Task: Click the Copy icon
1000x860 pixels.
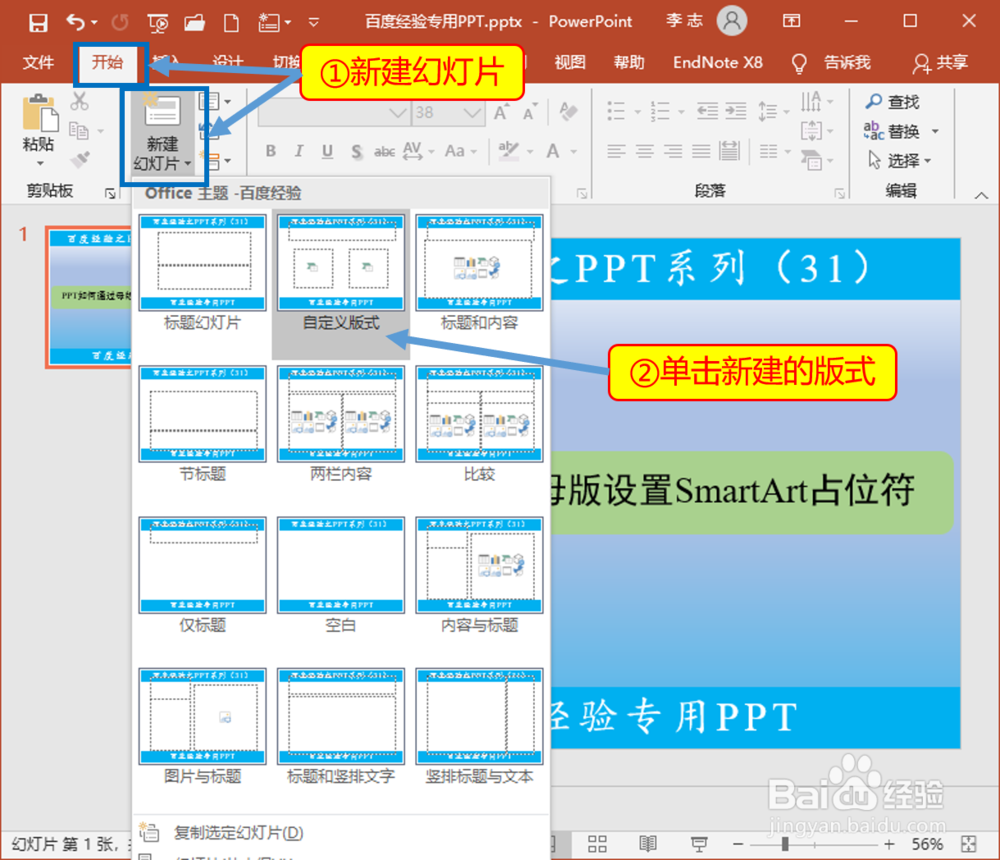Action: click(78, 130)
